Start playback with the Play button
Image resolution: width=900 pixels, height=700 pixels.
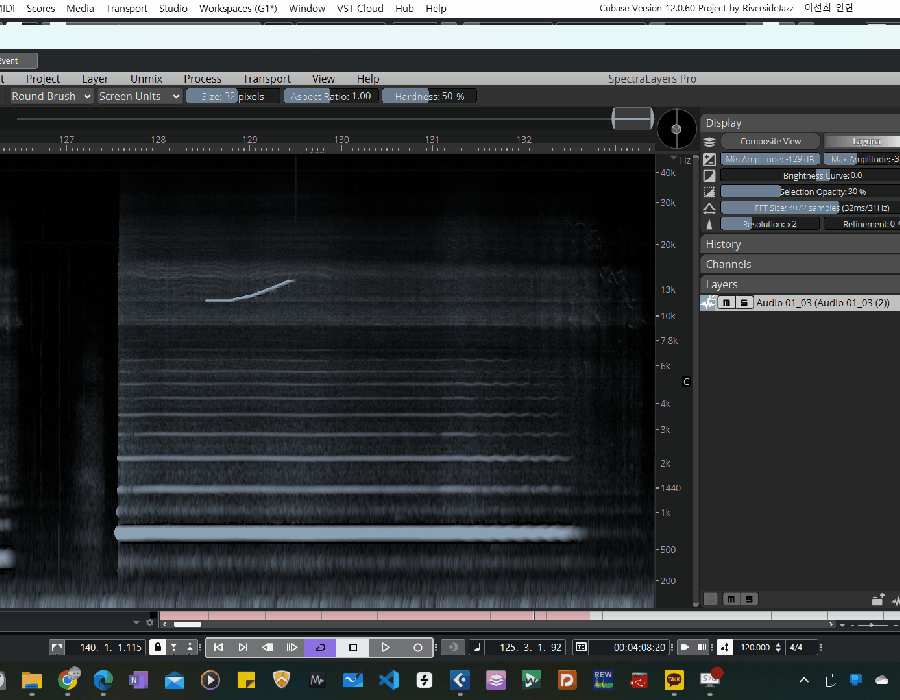pos(385,647)
